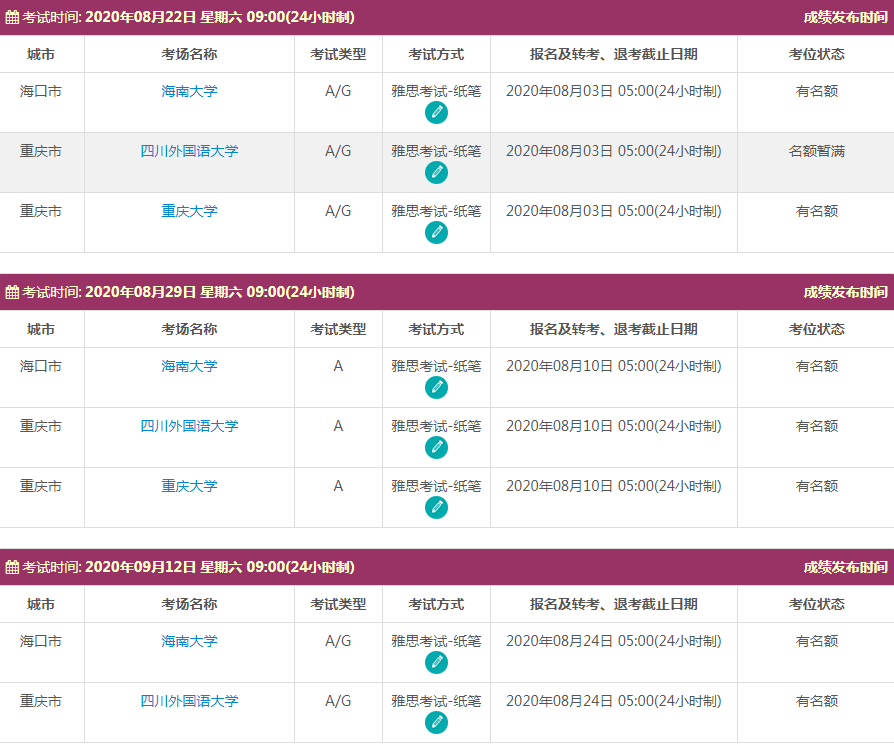Click the pencil icon for 重庆大学 on August 29
The width and height of the screenshot is (894, 745).
coord(436,507)
